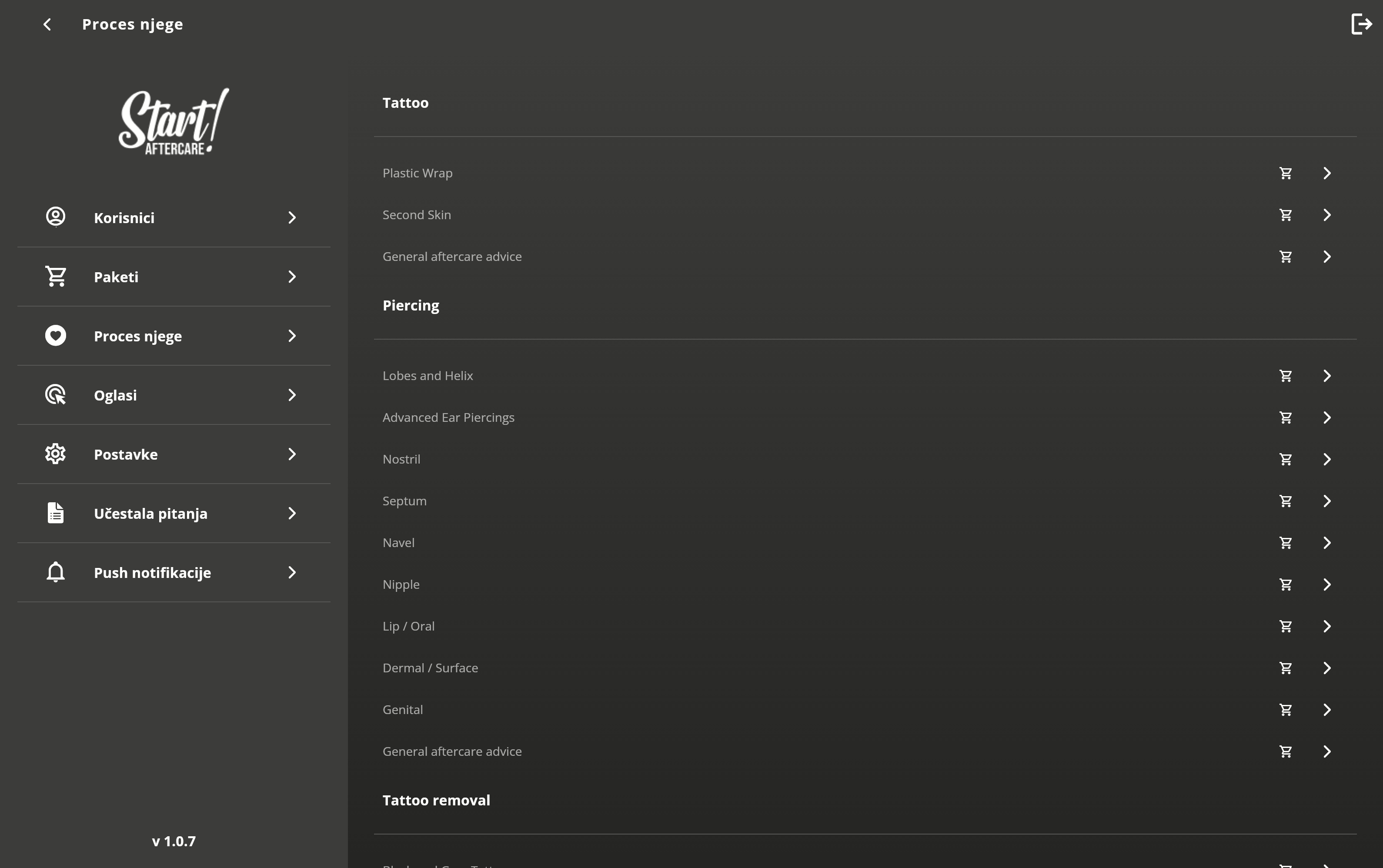Click the cart icon for Septum

[x=1286, y=501]
